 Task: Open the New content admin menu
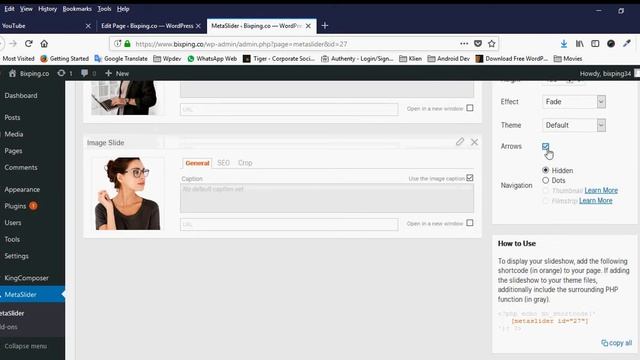[117, 73]
